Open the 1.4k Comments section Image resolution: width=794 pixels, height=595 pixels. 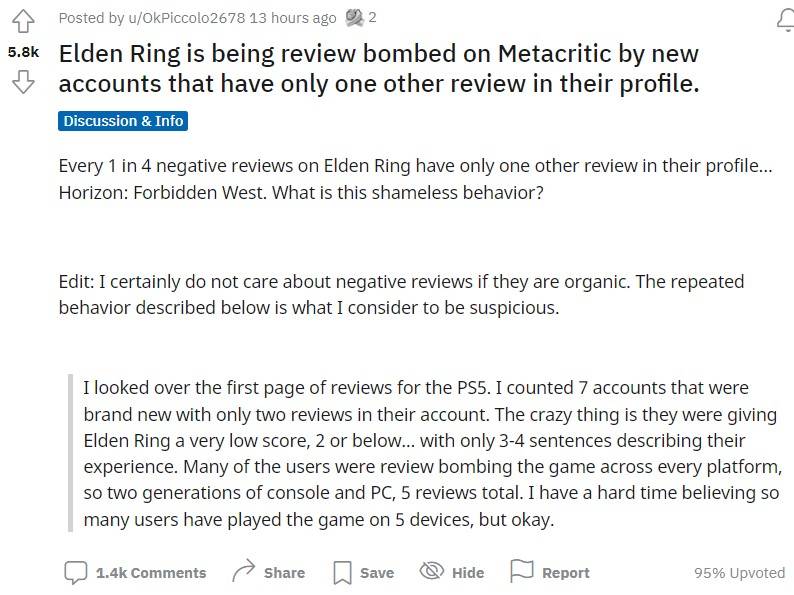pyautogui.click(x=135, y=573)
